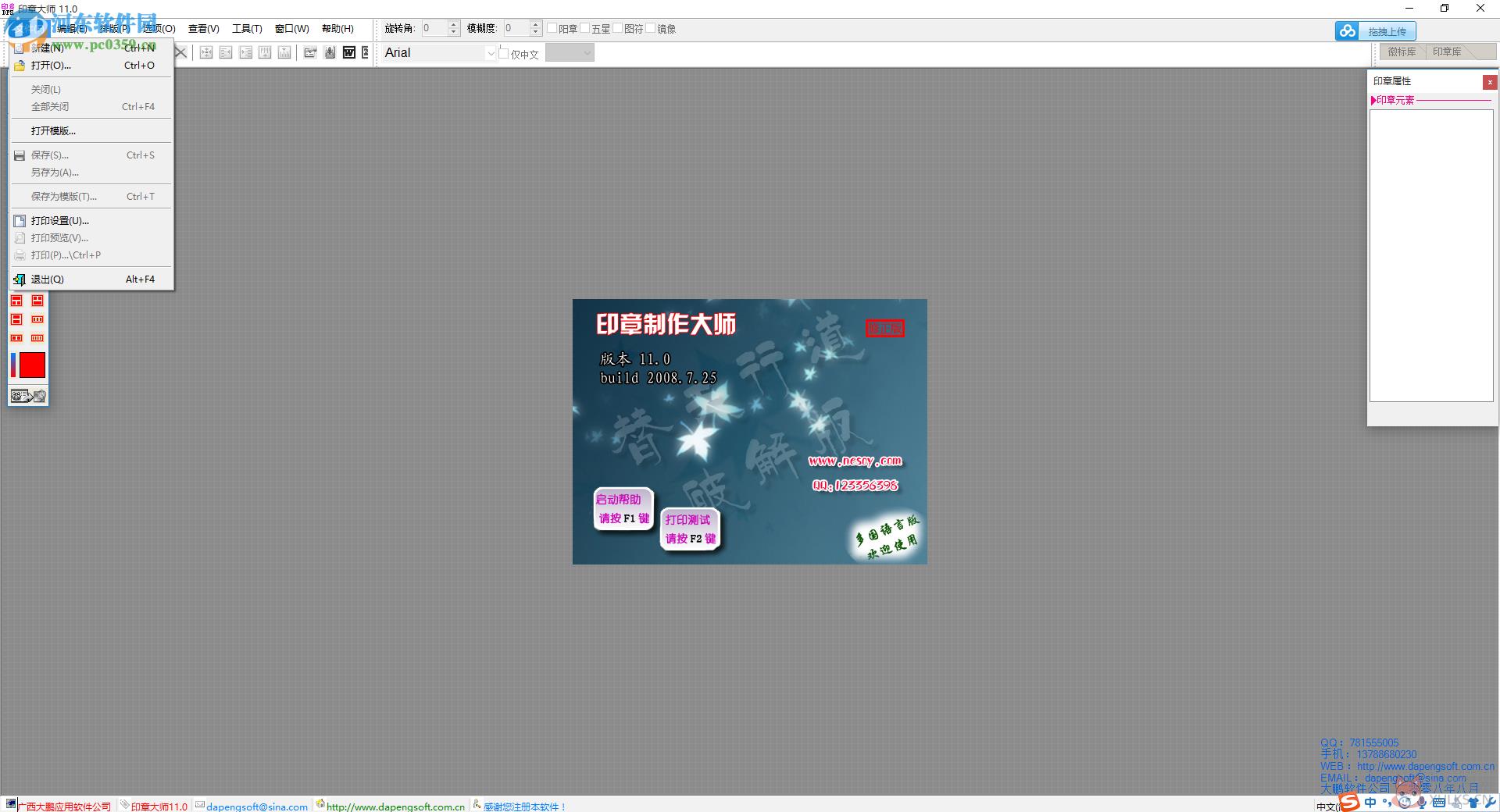Choose the two-row stacked seal layout icon
Image resolution: width=1500 pixels, height=812 pixels.
tap(16, 319)
